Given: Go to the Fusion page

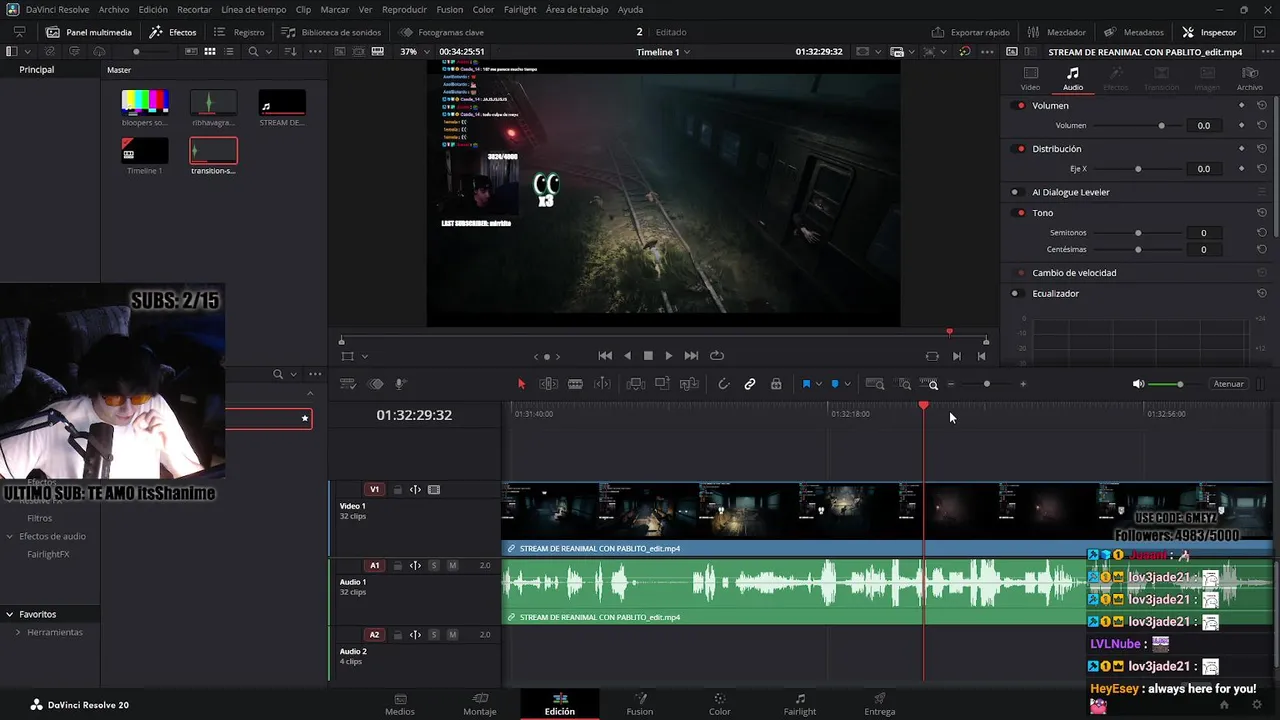Looking at the screenshot, I should 640,704.
